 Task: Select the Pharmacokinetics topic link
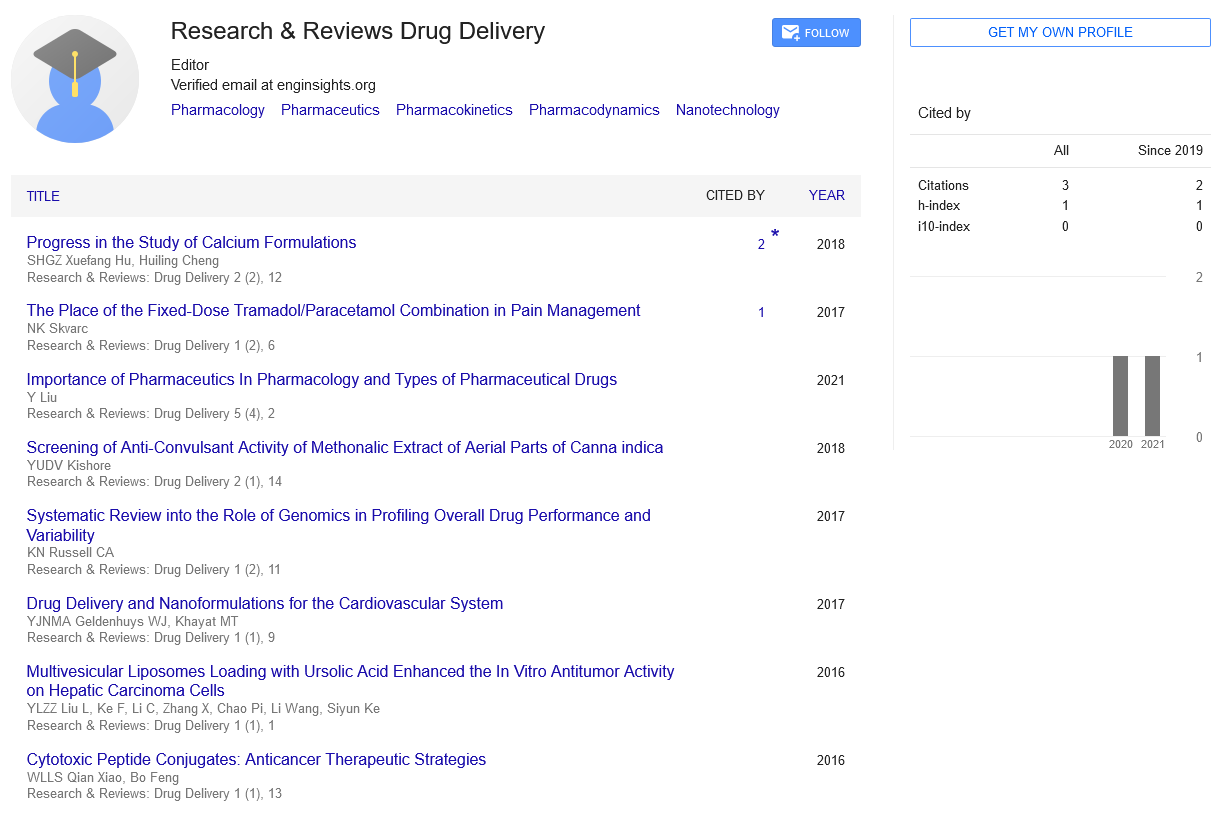[454, 110]
